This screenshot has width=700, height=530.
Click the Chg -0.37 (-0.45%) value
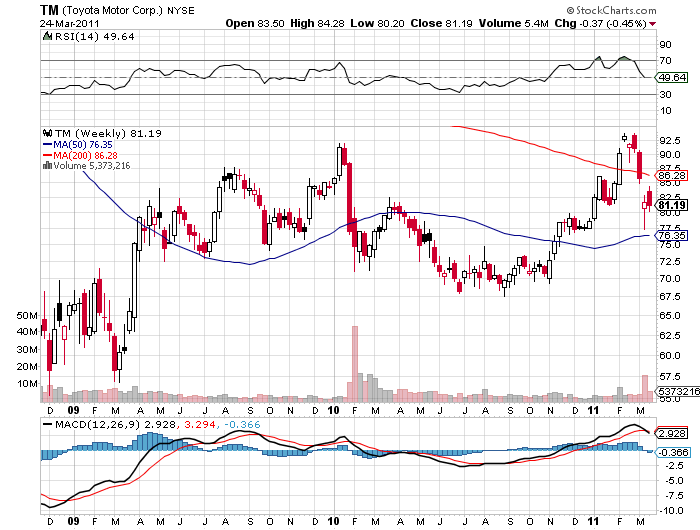[x=600, y=23]
